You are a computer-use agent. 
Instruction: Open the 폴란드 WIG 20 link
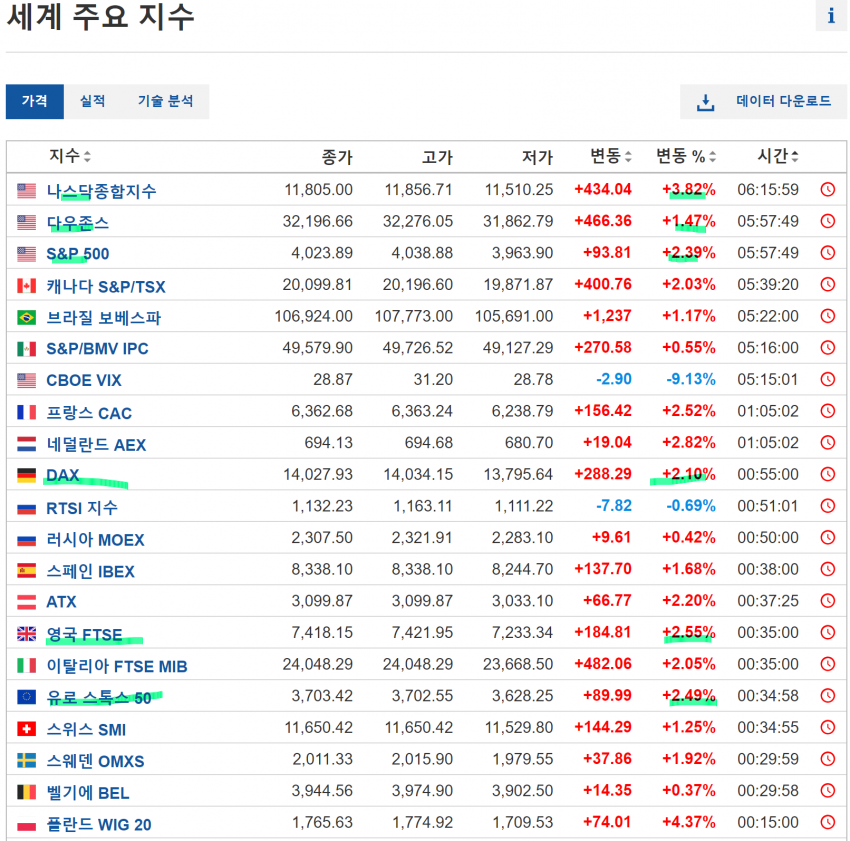pos(99,824)
